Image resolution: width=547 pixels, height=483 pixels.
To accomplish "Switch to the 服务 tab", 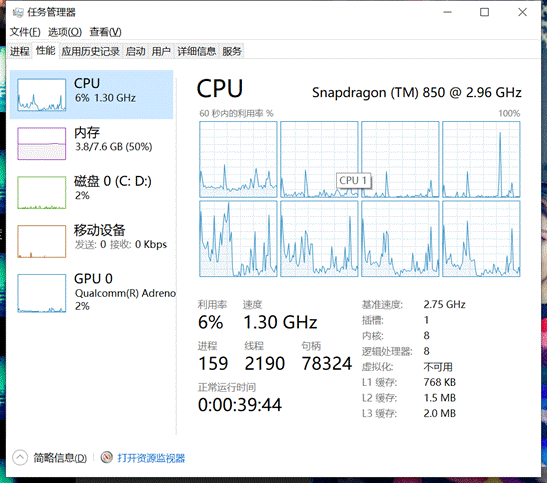I will pyautogui.click(x=232, y=51).
